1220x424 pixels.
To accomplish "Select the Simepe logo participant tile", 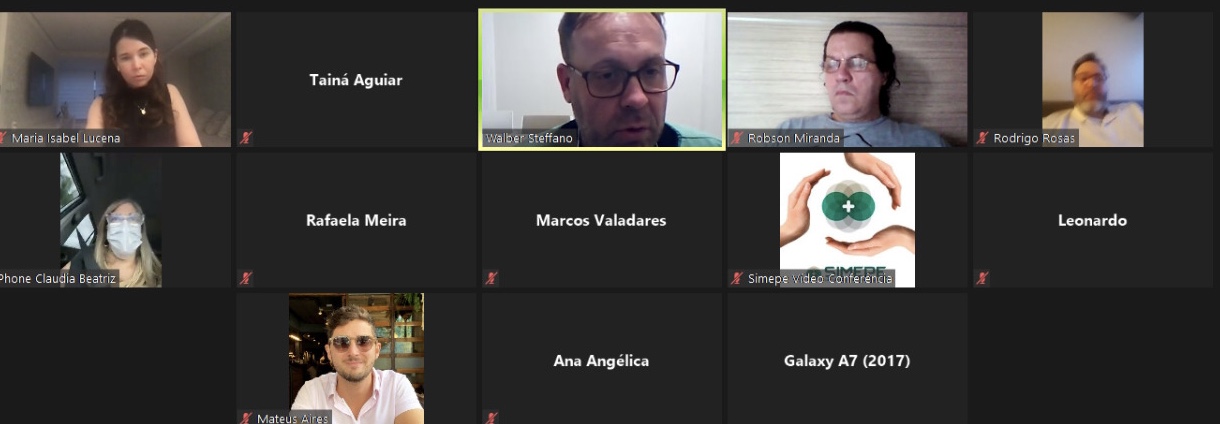I will (x=847, y=220).
